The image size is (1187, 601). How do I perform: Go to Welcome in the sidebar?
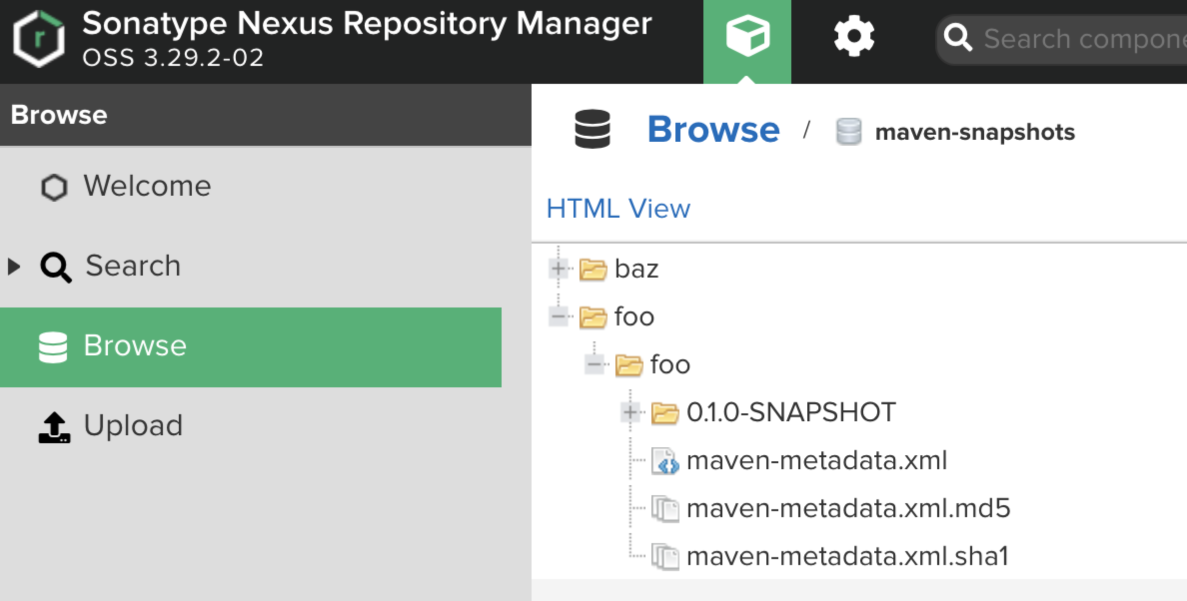[147, 186]
